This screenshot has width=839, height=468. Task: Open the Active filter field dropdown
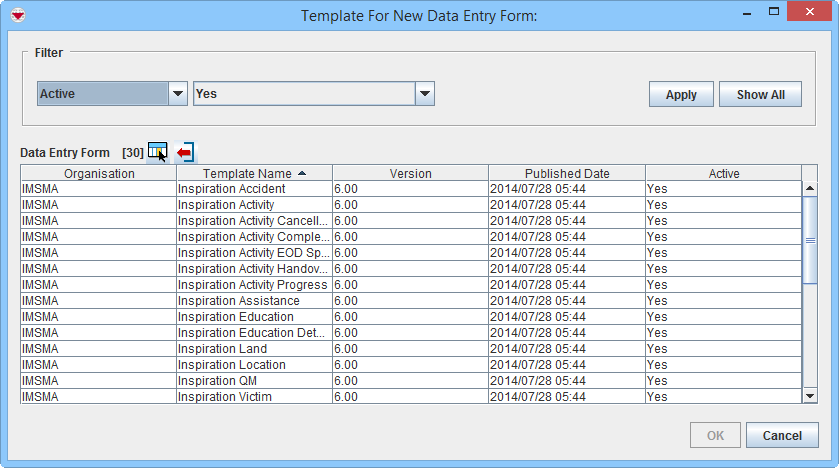pos(178,94)
